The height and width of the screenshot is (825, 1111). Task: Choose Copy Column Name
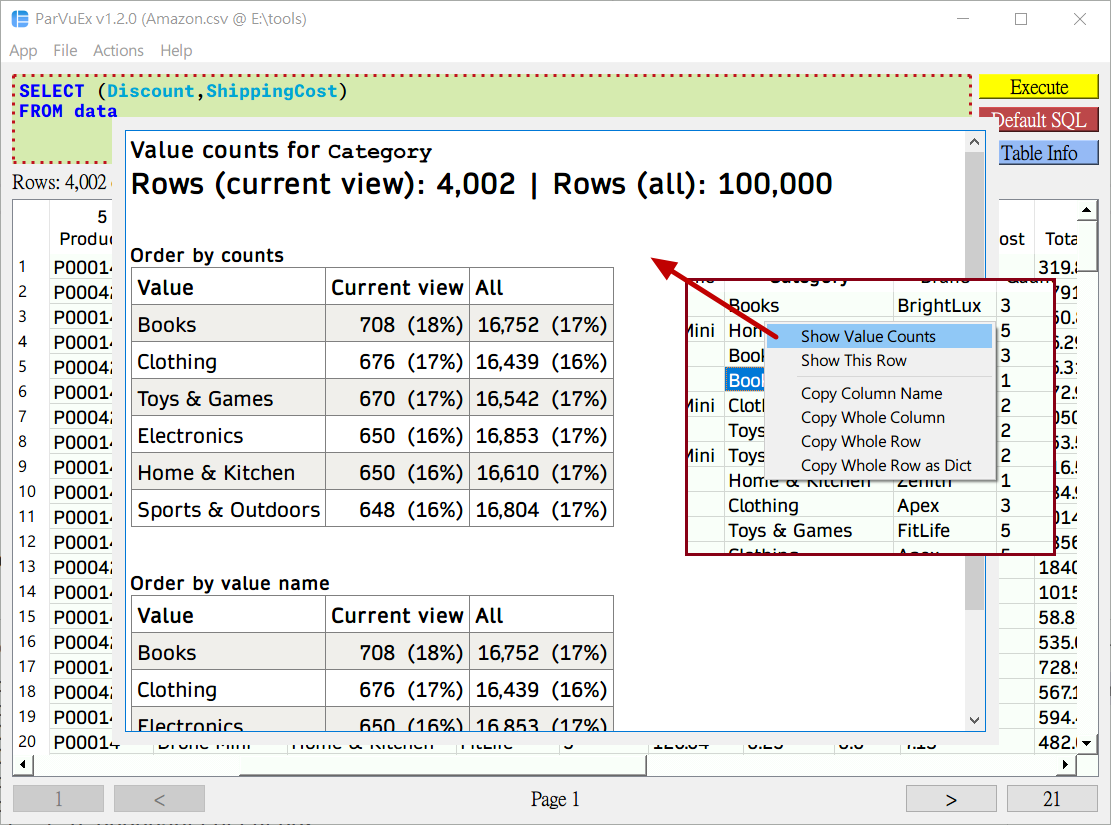click(879, 393)
